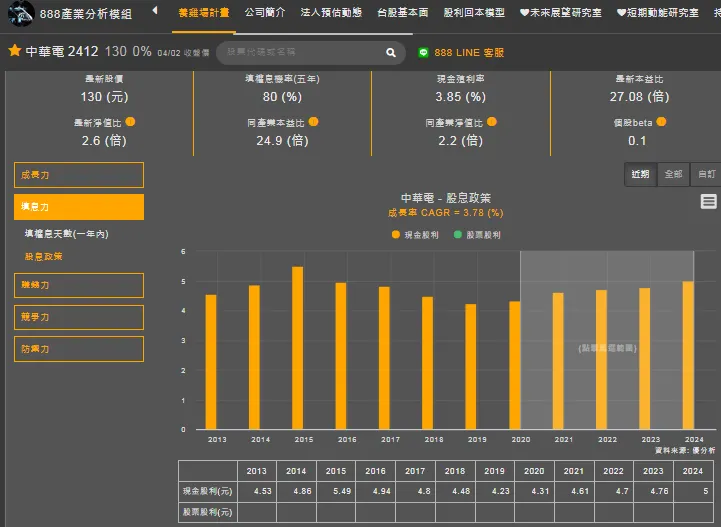Screen dimensions: 721x527
Task: Switch chart range to 自訂
Action: (x=706, y=174)
